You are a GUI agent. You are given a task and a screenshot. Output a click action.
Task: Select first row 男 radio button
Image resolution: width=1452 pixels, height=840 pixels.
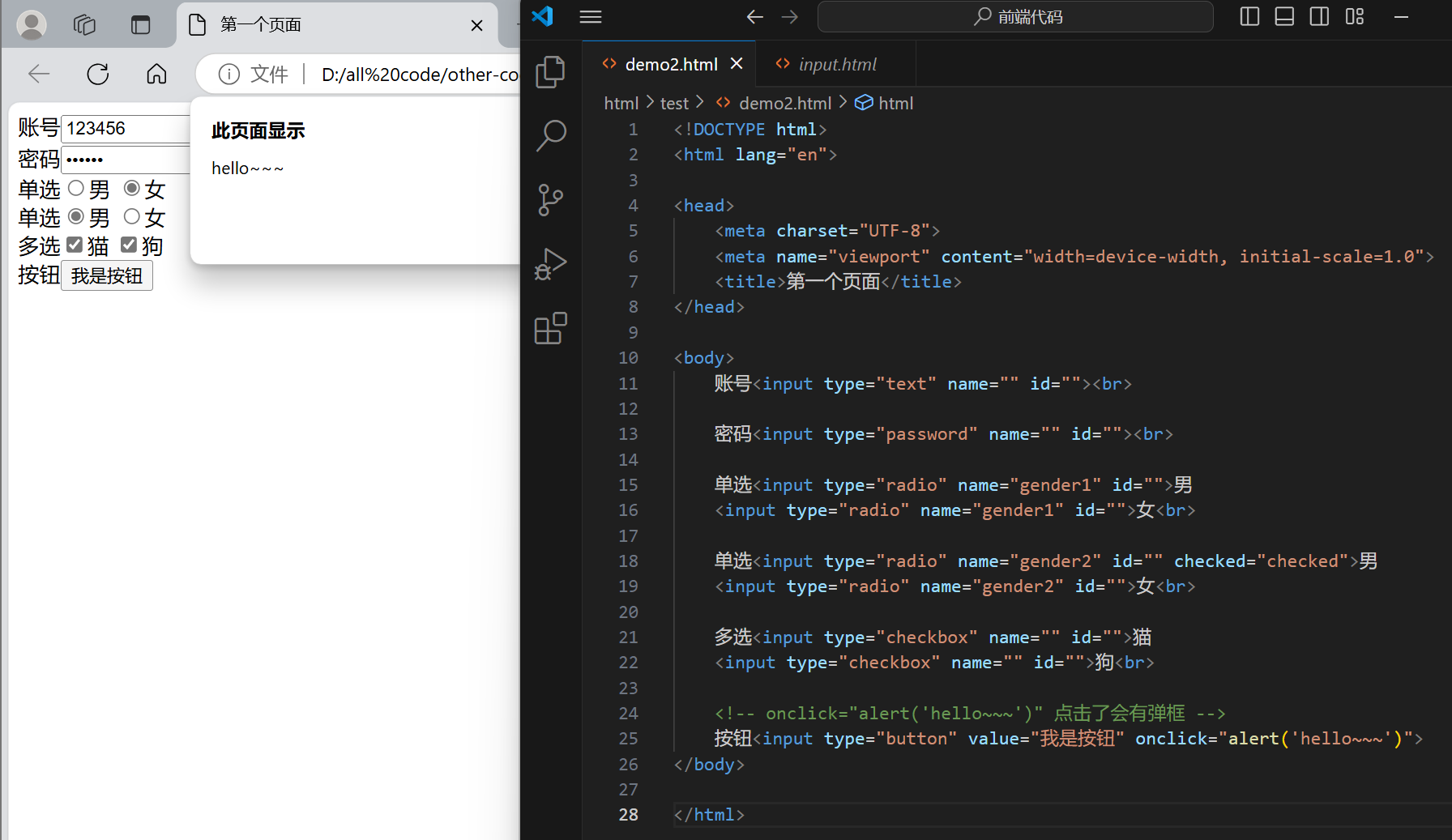[x=76, y=189]
